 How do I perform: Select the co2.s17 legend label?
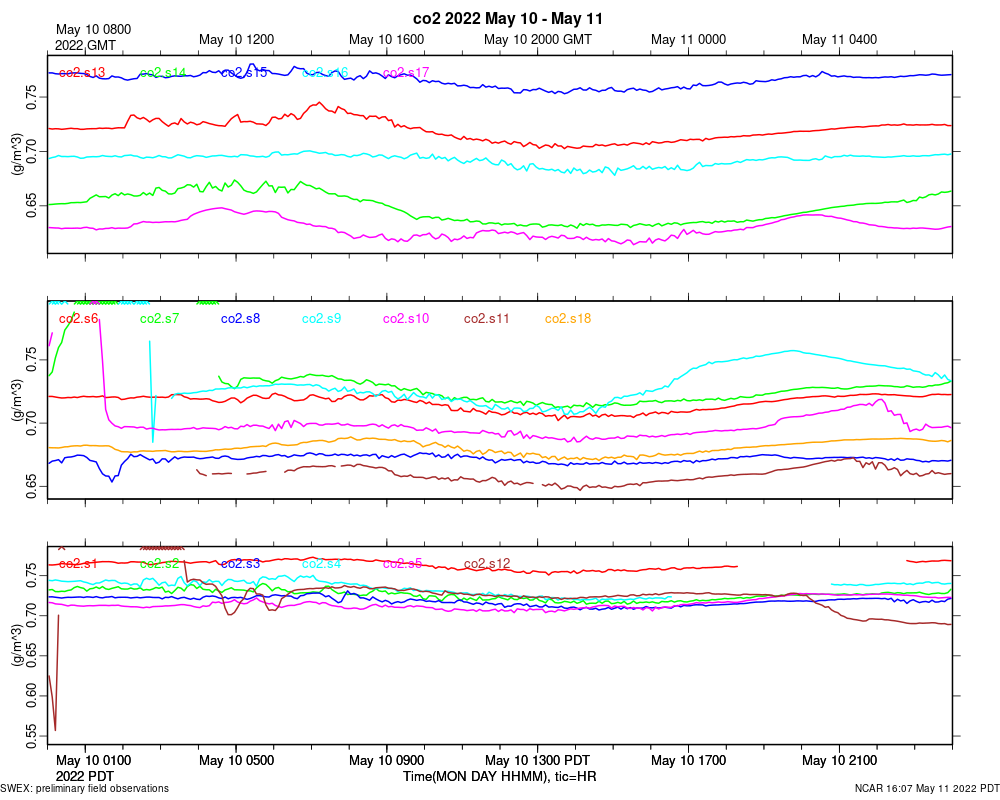point(406,73)
